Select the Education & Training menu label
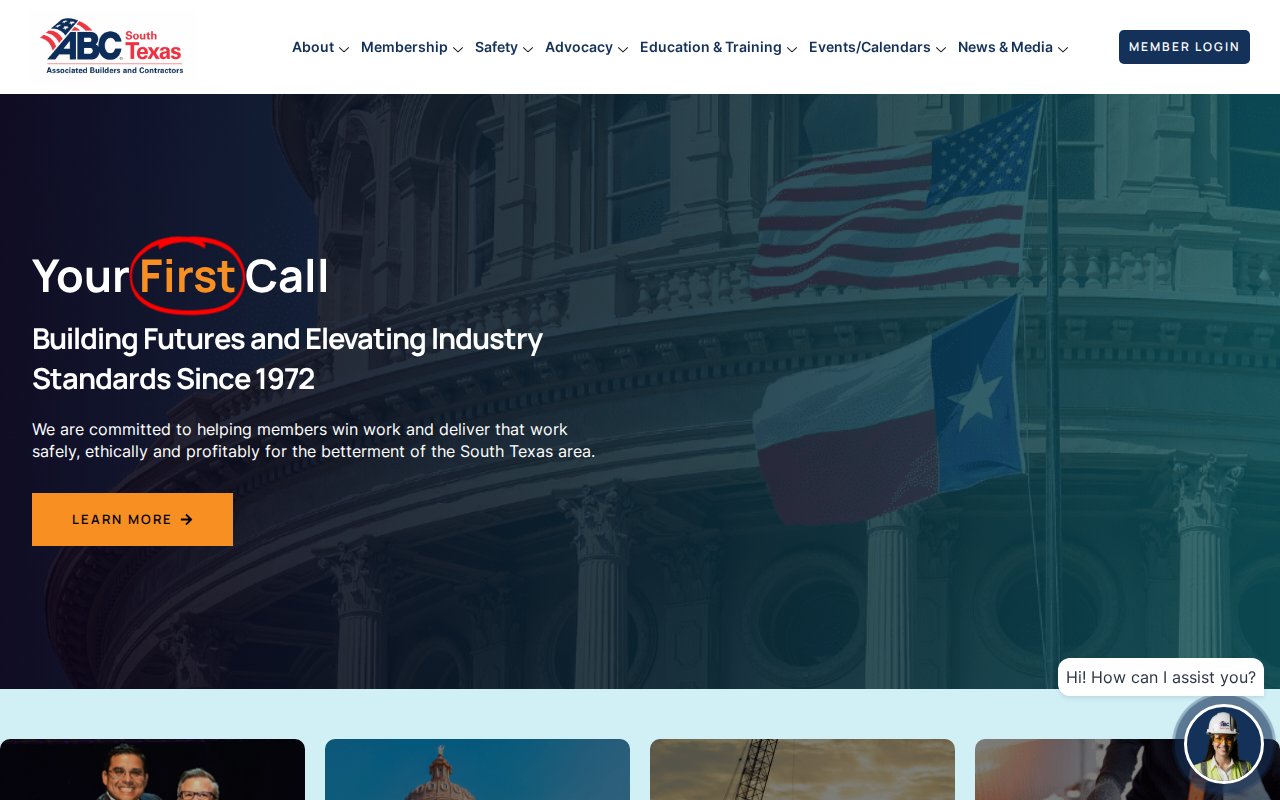Screen dimensions: 1280x800 (710, 47)
